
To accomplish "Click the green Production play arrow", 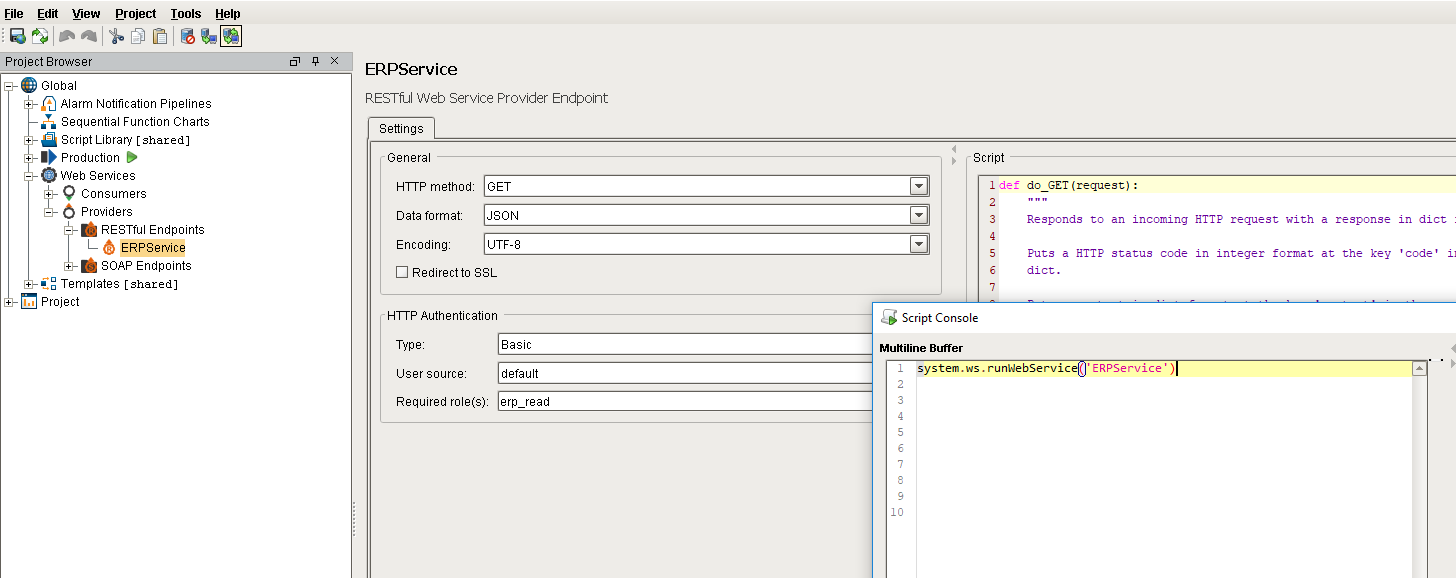I will pyautogui.click(x=132, y=157).
